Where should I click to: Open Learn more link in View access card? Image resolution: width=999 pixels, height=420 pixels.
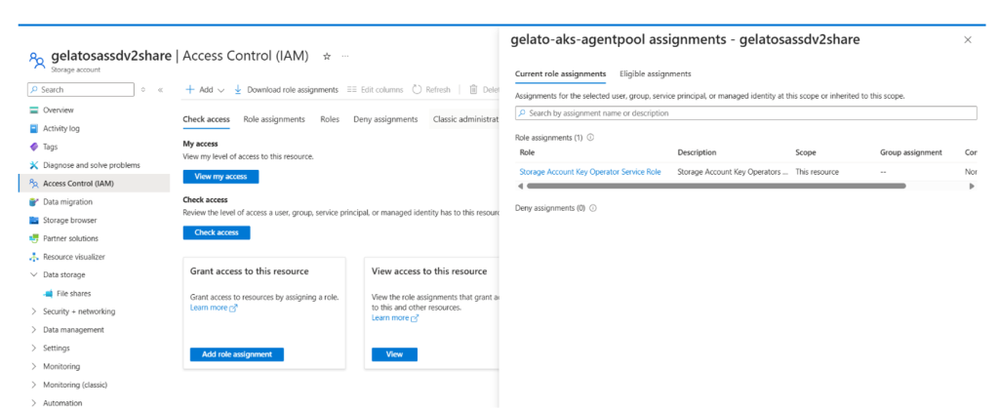[x=395, y=318]
